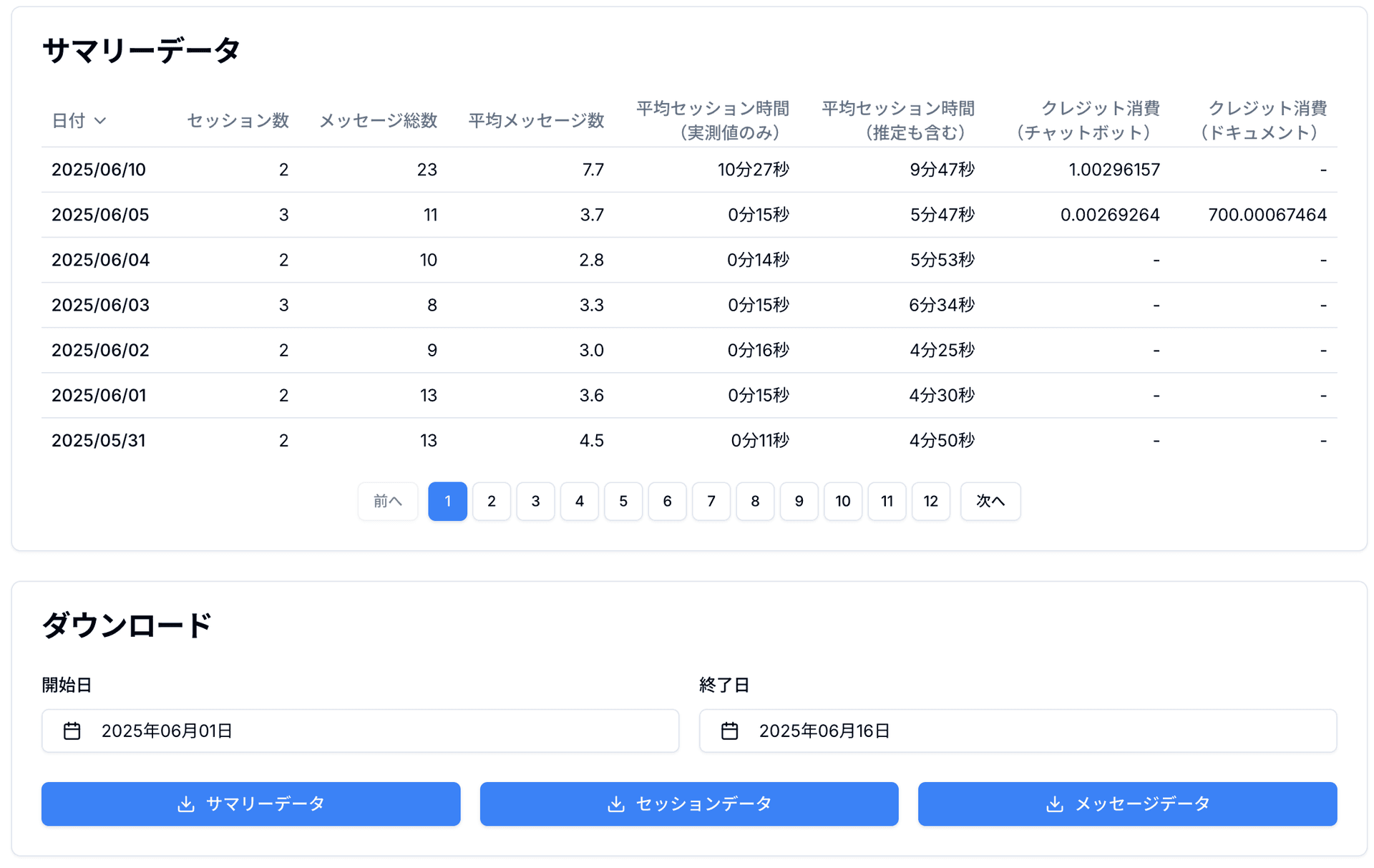Screen dimensions: 1374x868
Task: Click the 日付 sort chevron arrow
Action: tap(100, 121)
